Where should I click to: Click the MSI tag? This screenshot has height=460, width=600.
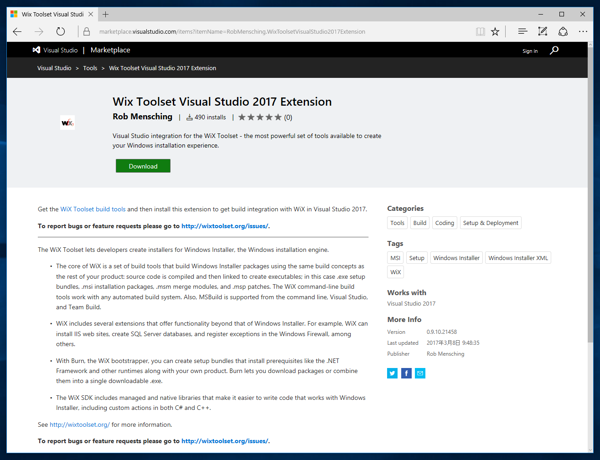click(x=395, y=258)
